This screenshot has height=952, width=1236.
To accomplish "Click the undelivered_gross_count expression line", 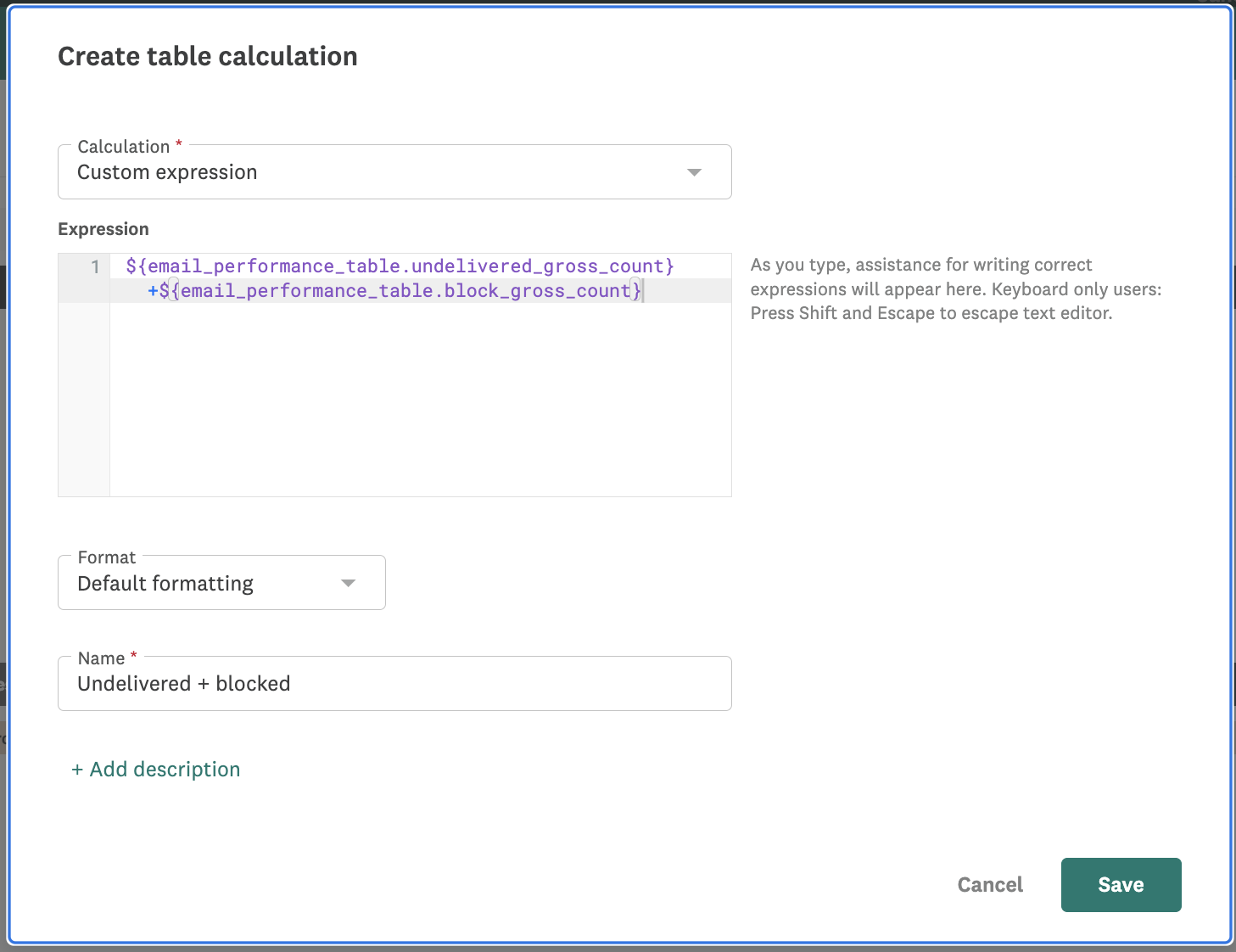I will coord(400,266).
